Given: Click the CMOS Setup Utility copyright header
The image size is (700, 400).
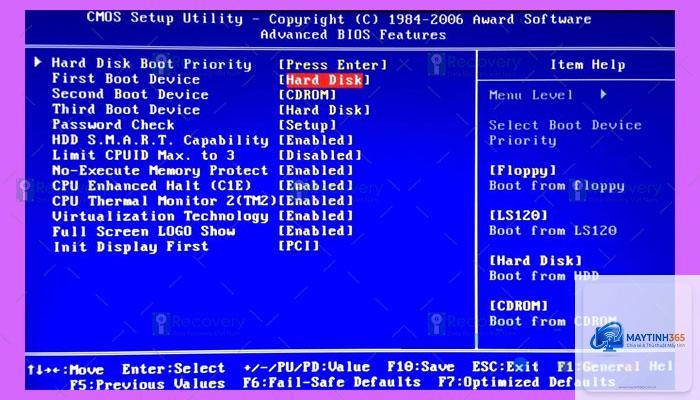Looking at the screenshot, I should [x=339, y=19].
